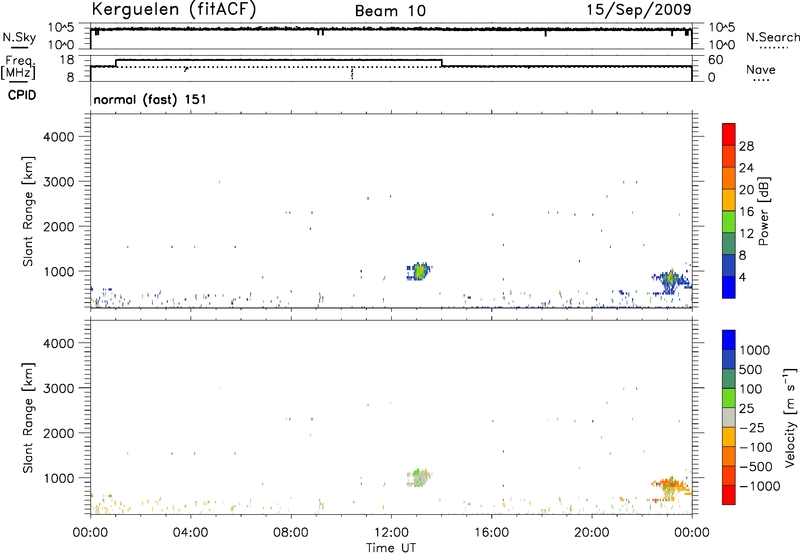
Task: Click the light green 25–100 Velocity segment
Action: click(x=729, y=398)
